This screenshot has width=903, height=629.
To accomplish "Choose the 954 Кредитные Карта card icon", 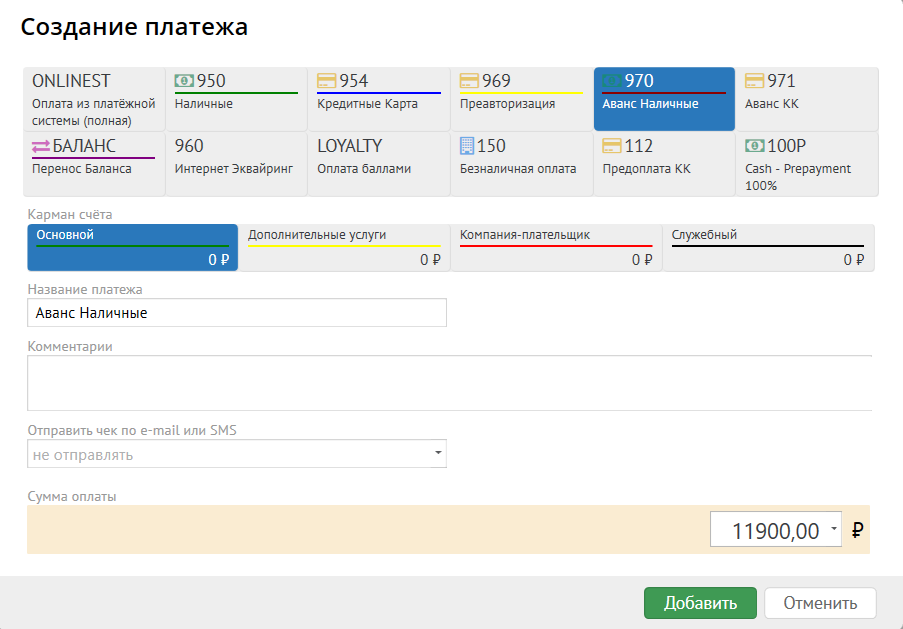I will pyautogui.click(x=327, y=81).
